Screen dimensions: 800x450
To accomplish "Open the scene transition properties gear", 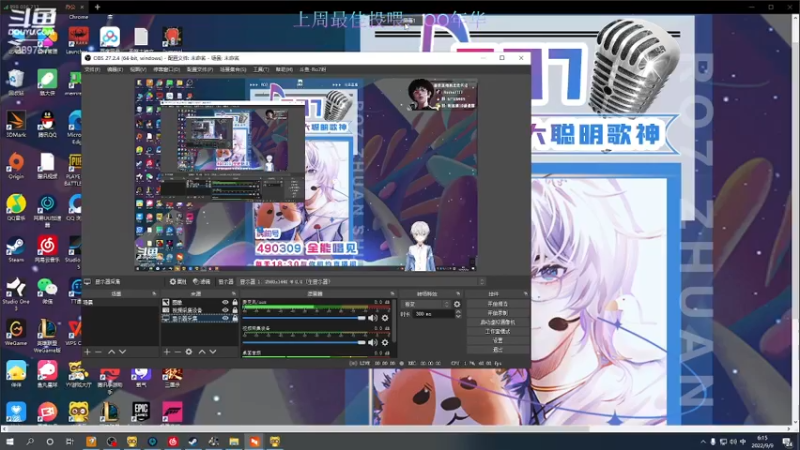I will 457,304.
